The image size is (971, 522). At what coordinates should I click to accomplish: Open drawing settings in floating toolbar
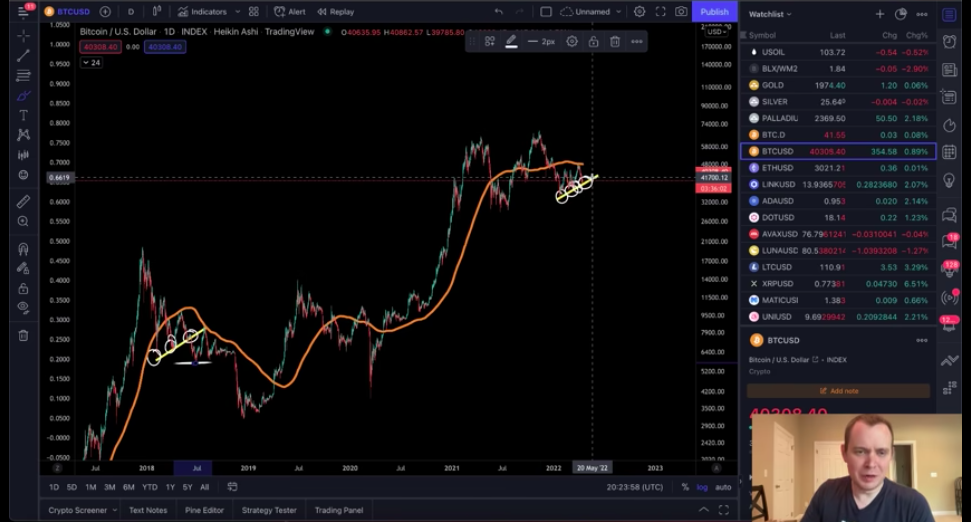coord(572,41)
